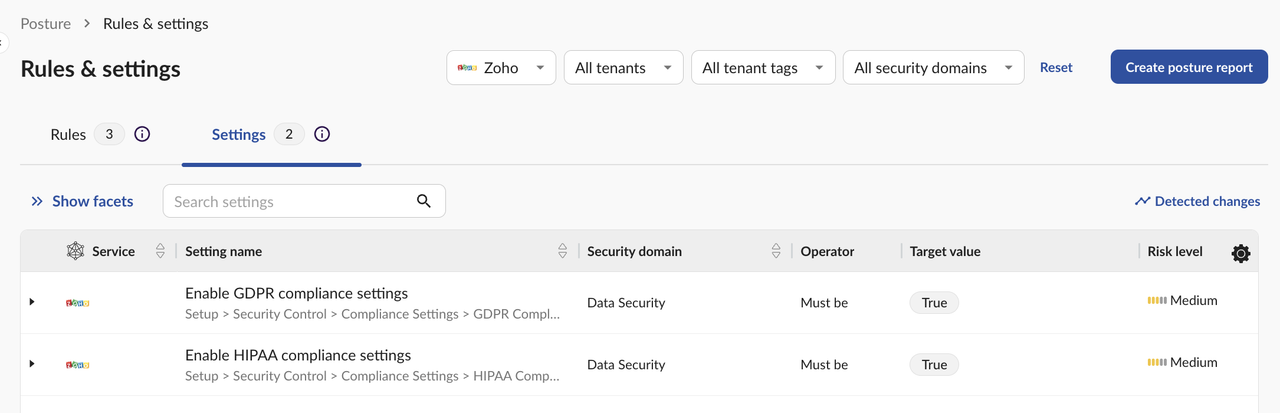Open the All tenant tags dropdown
The image size is (1280, 413).
click(x=763, y=68)
